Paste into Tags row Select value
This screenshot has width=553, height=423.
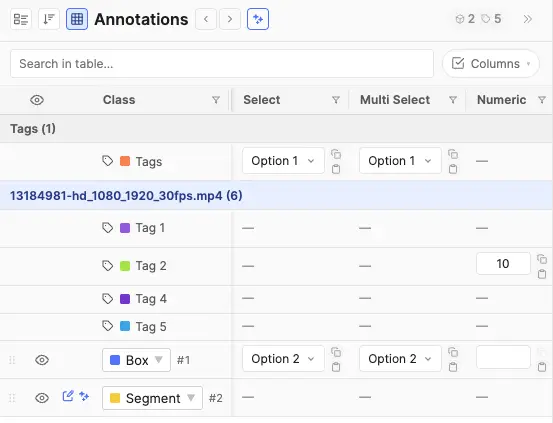[x=336, y=169]
